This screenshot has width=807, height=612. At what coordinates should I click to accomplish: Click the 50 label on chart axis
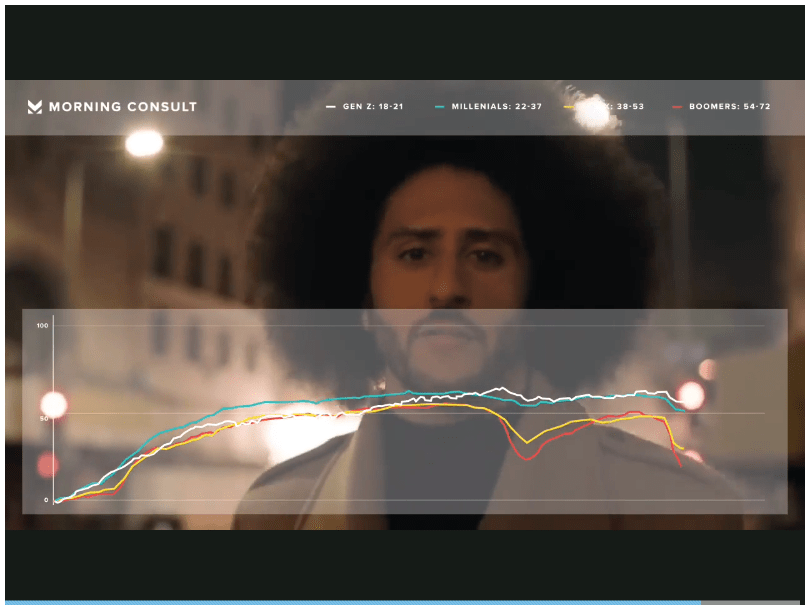click(x=43, y=418)
